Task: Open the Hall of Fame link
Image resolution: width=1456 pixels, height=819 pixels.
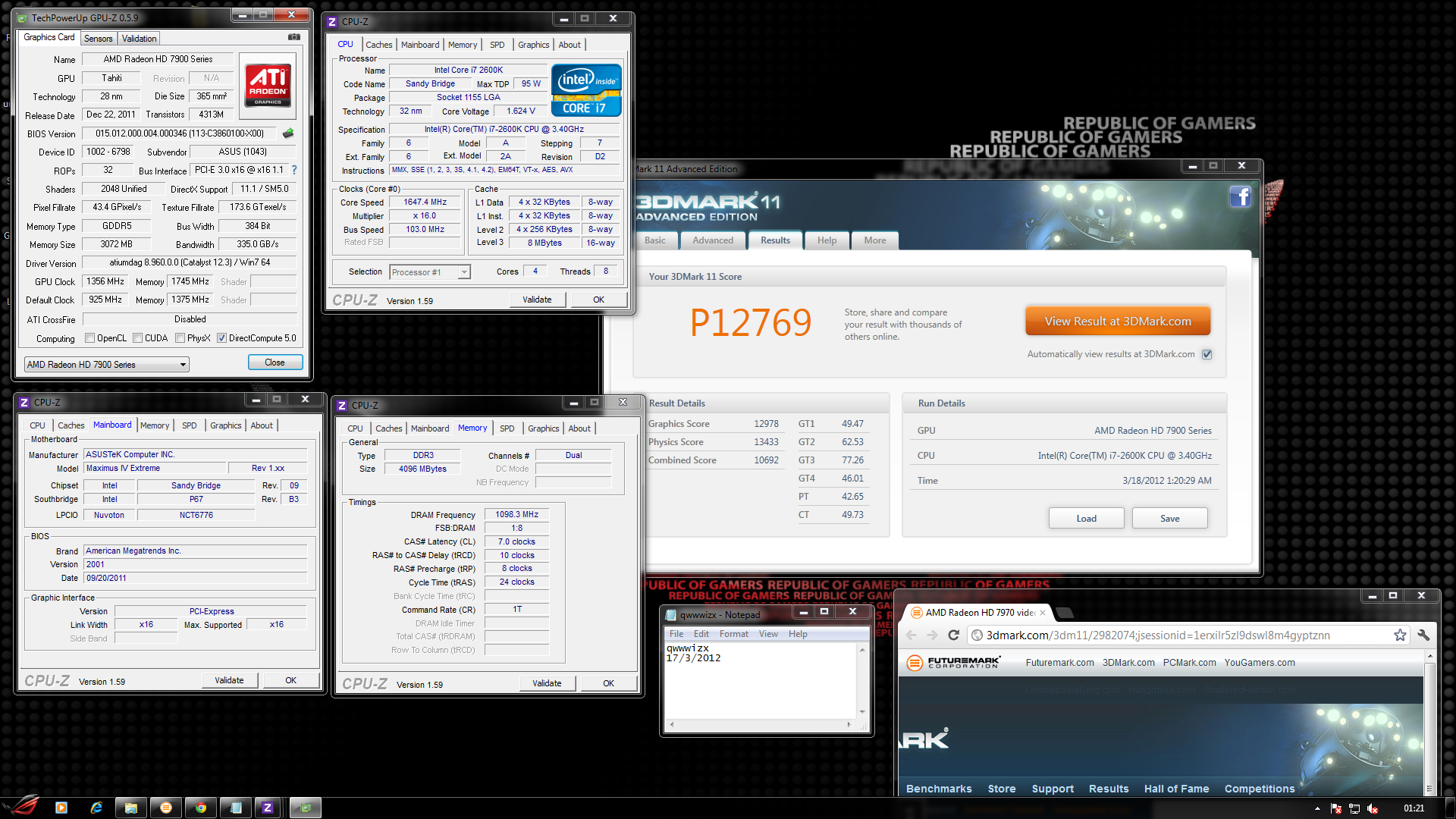Action: [1176, 789]
